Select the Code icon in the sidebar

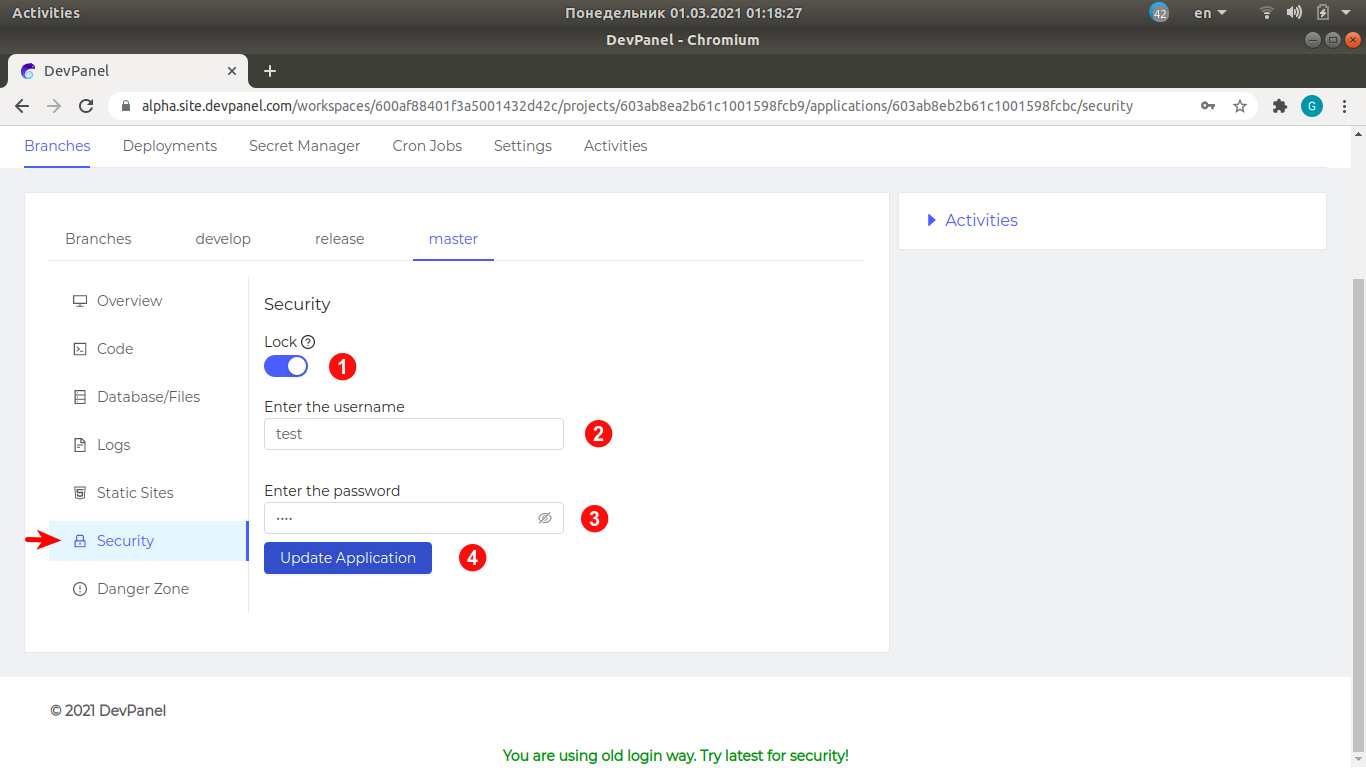click(113, 348)
